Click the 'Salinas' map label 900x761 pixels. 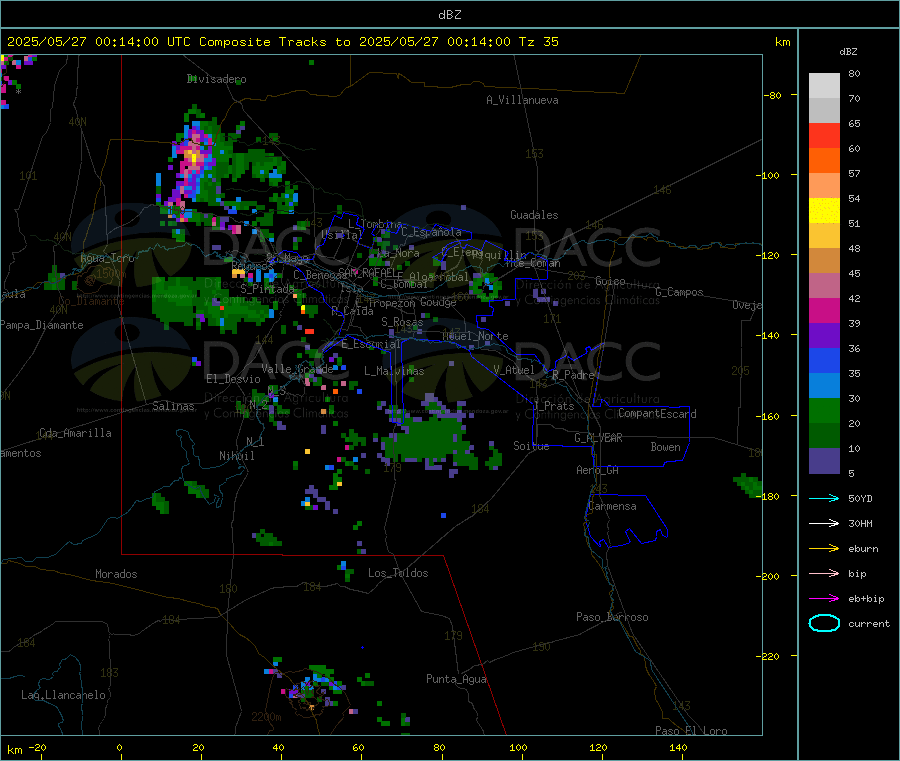[x=173, y=406]
